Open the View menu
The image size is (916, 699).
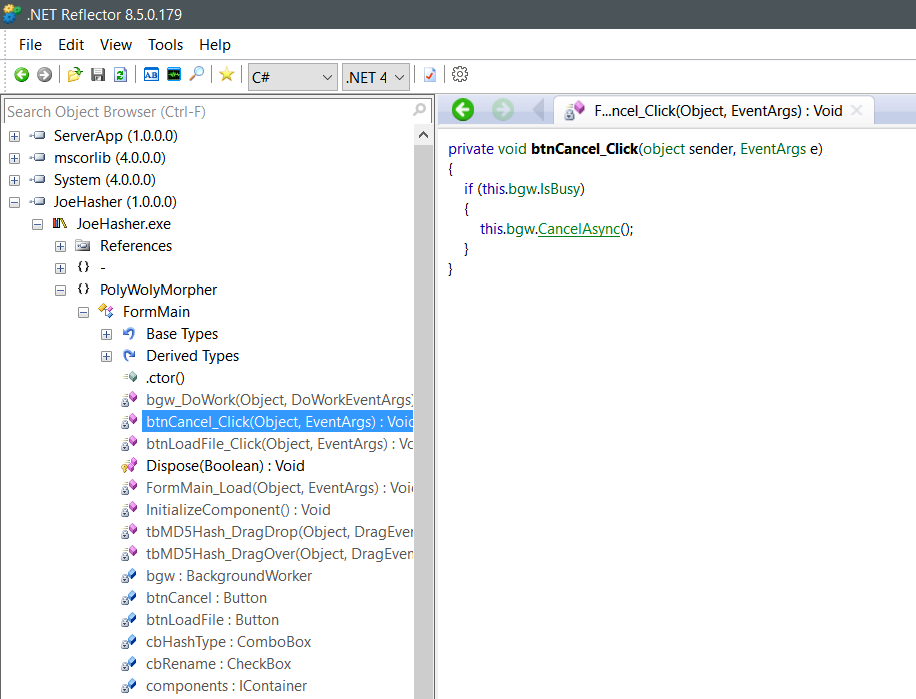coord(116,45)
